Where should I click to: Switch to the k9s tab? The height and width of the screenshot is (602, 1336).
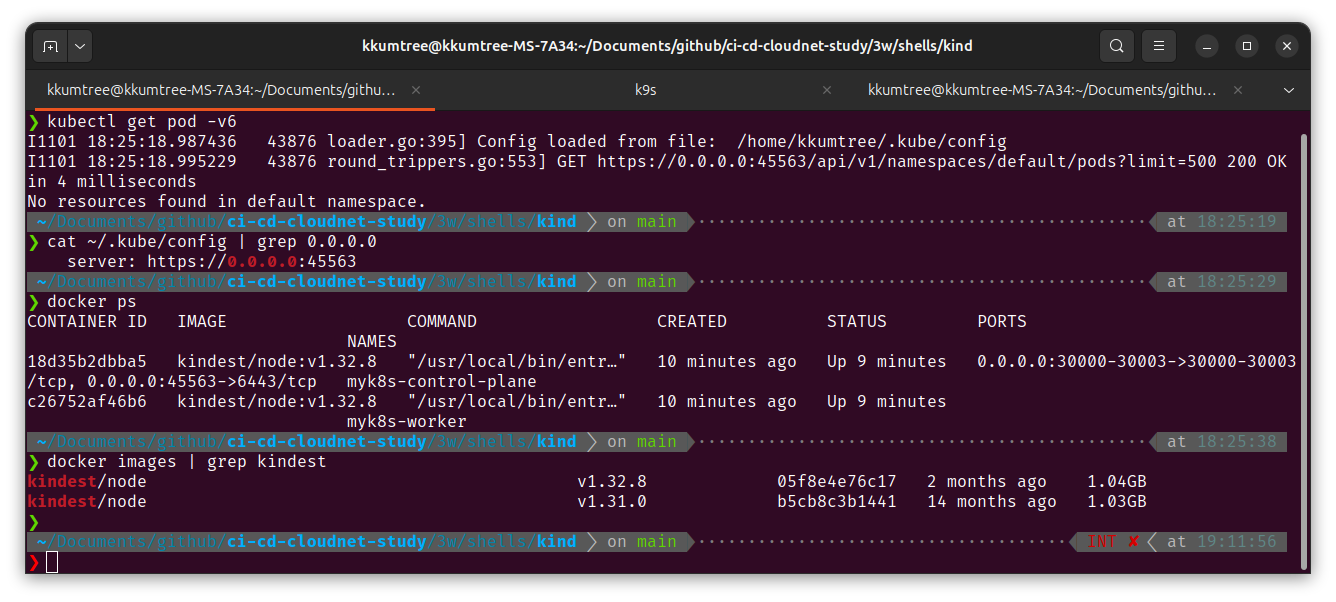click(646, 90)
